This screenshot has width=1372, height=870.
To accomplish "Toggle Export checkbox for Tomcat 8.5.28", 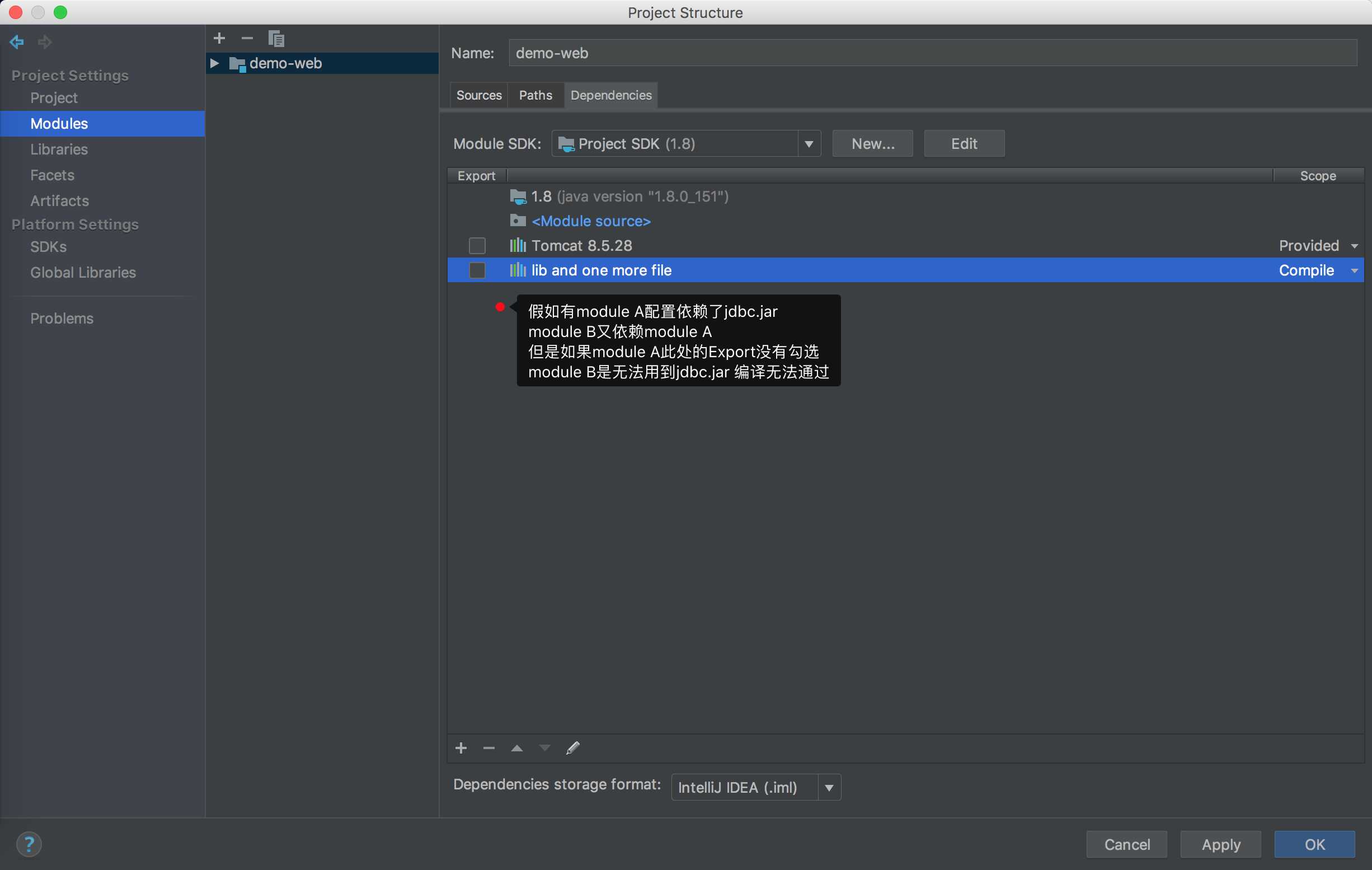I will pyautogui.click(x=477, y=246).
